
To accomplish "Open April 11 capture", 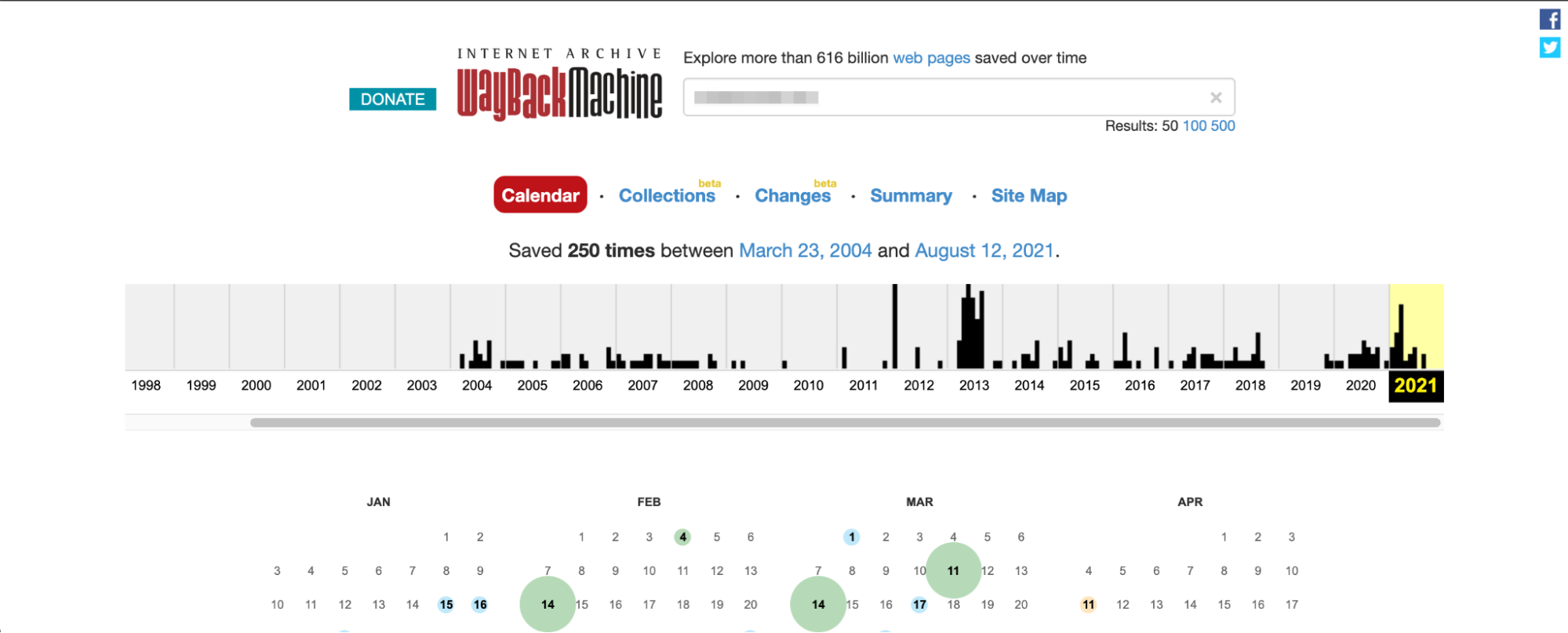I will tap(1089, 605).
